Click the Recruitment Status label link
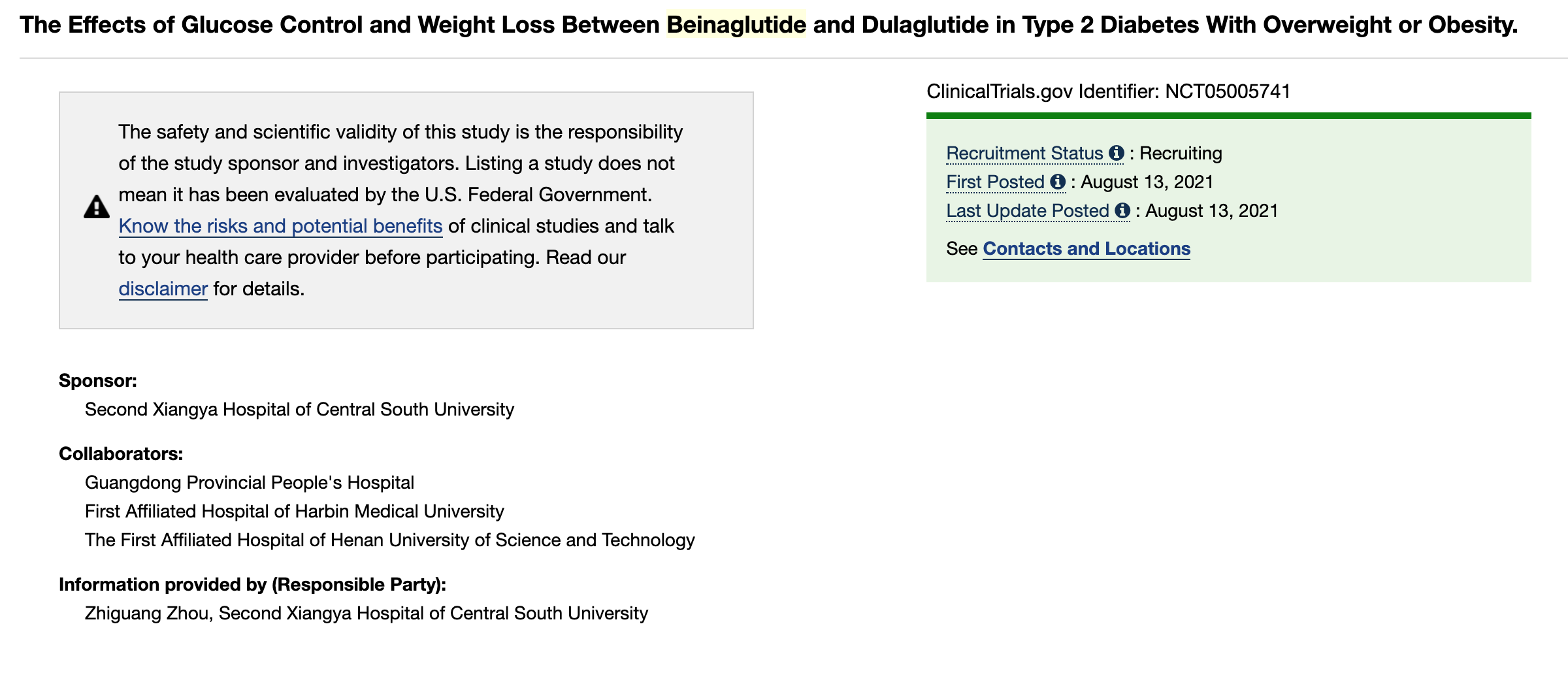This screenshot has width=1568, height=673. coord(1024,154)
